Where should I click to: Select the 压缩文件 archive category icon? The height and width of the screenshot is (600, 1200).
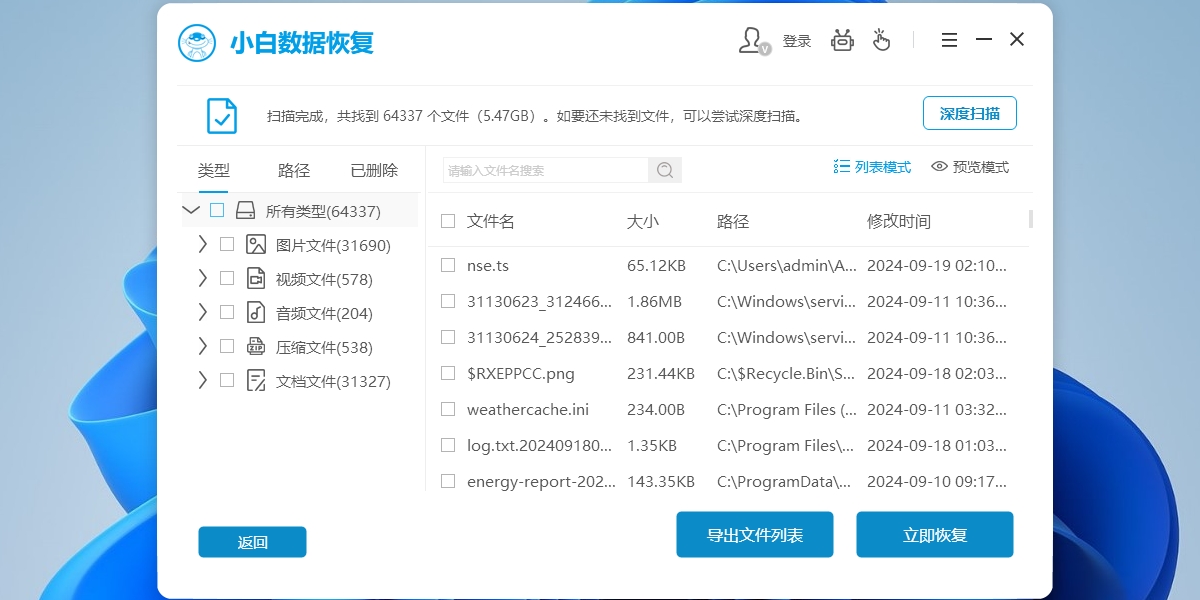(254, 347)
